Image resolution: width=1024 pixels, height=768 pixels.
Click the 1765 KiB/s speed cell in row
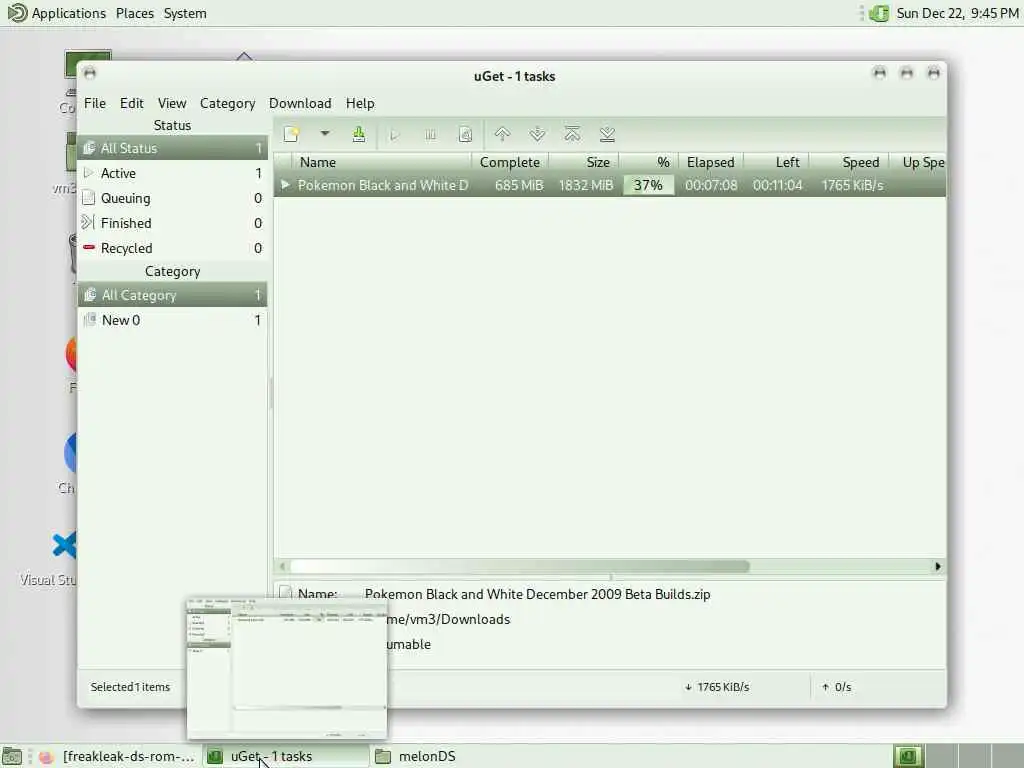tap(852, 185)
